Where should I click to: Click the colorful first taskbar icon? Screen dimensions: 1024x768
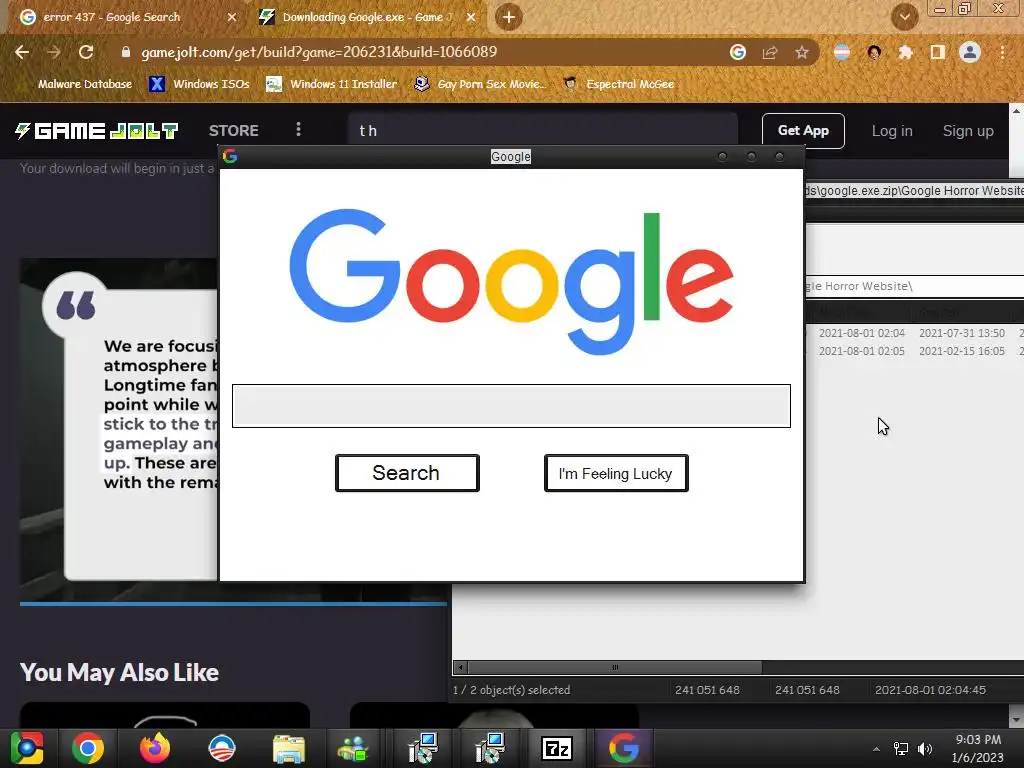27,748
